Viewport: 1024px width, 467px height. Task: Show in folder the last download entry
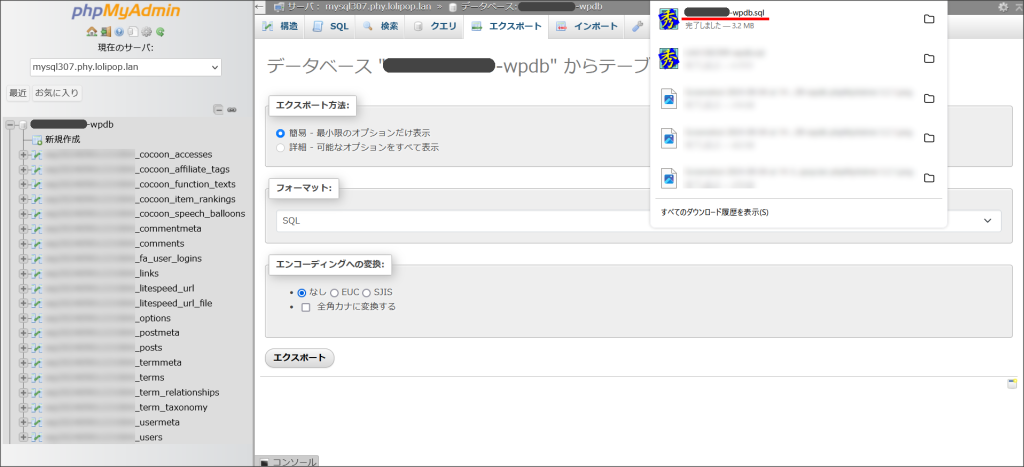(x=929, y=178)
